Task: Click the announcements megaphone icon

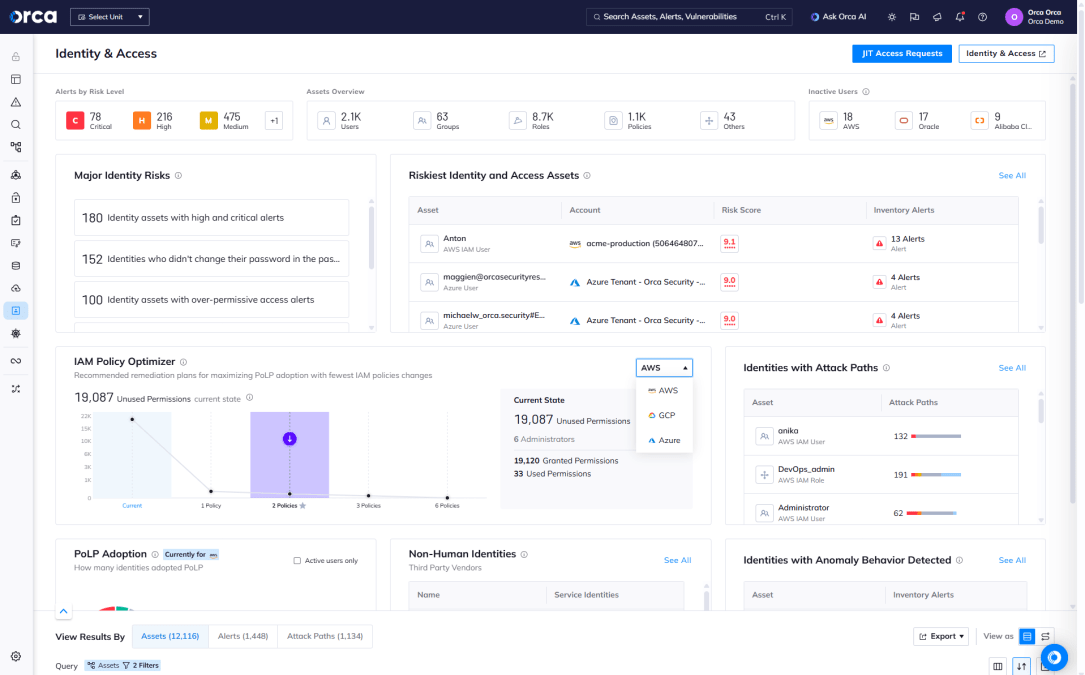Action: (x=937, y=17)
